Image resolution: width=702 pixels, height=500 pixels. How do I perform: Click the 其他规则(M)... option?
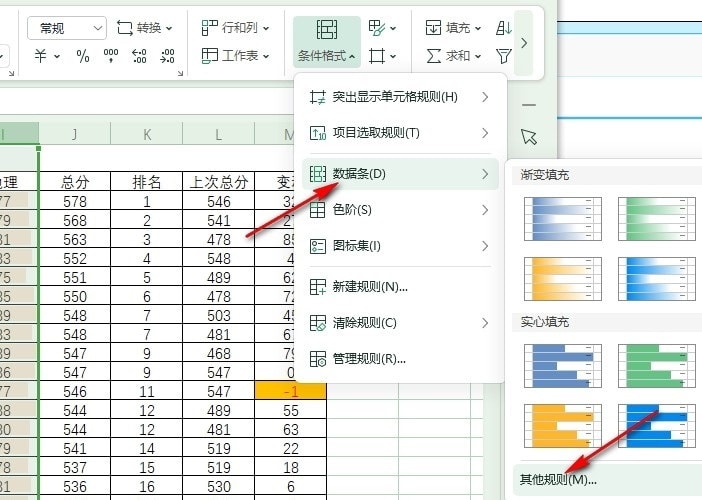point(606,479)
